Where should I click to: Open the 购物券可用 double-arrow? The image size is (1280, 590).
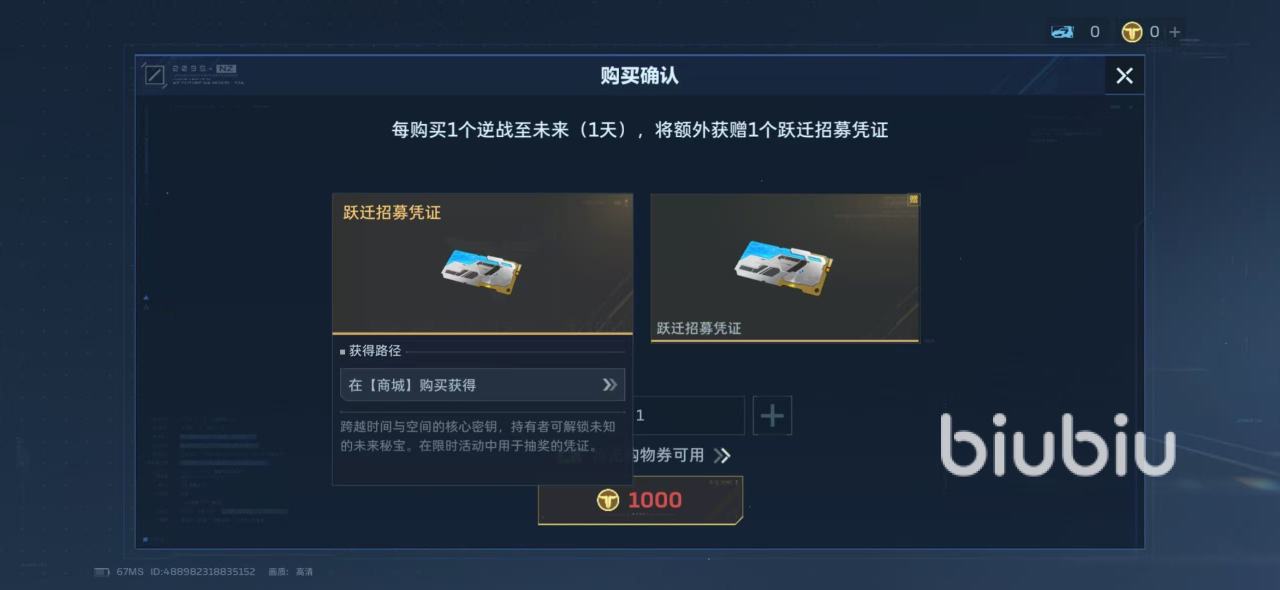click(x=722, y=456)
